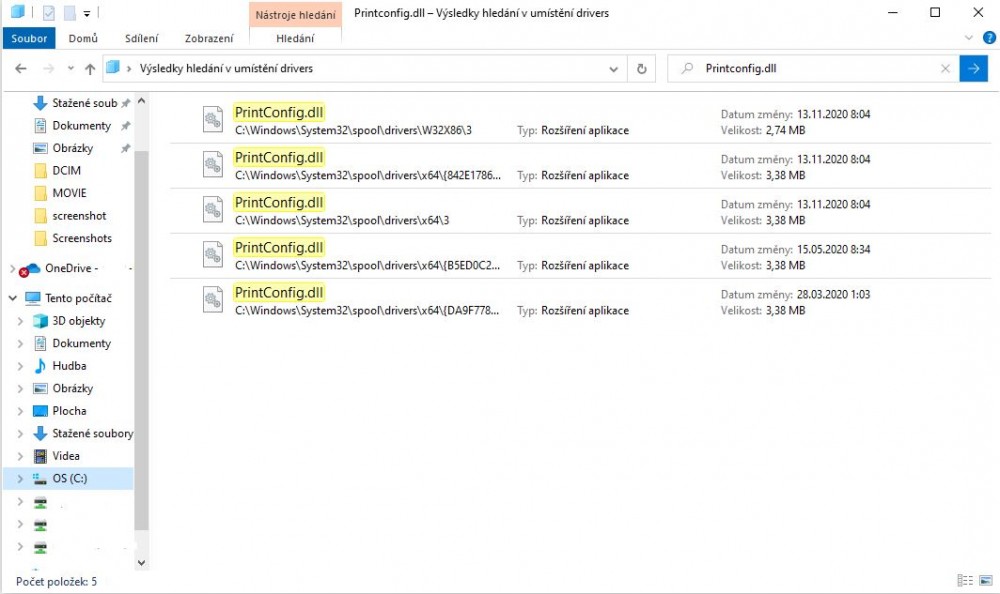Switch to details view layout icon
Image resolution: width=1000 pixels, height=594 pixels.
[964, 581]
